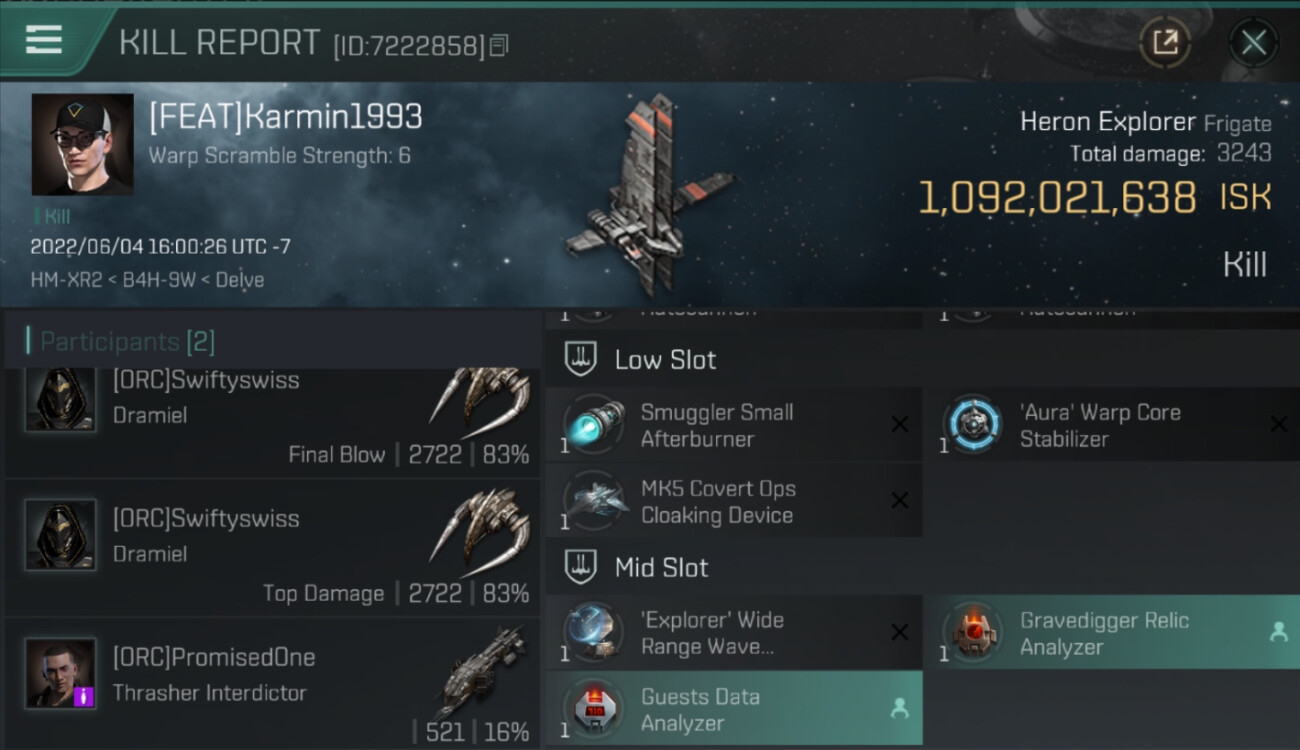
Task: Click the Gravedigger Relic Analyzer module icon
Action: [x=972, y=632]
